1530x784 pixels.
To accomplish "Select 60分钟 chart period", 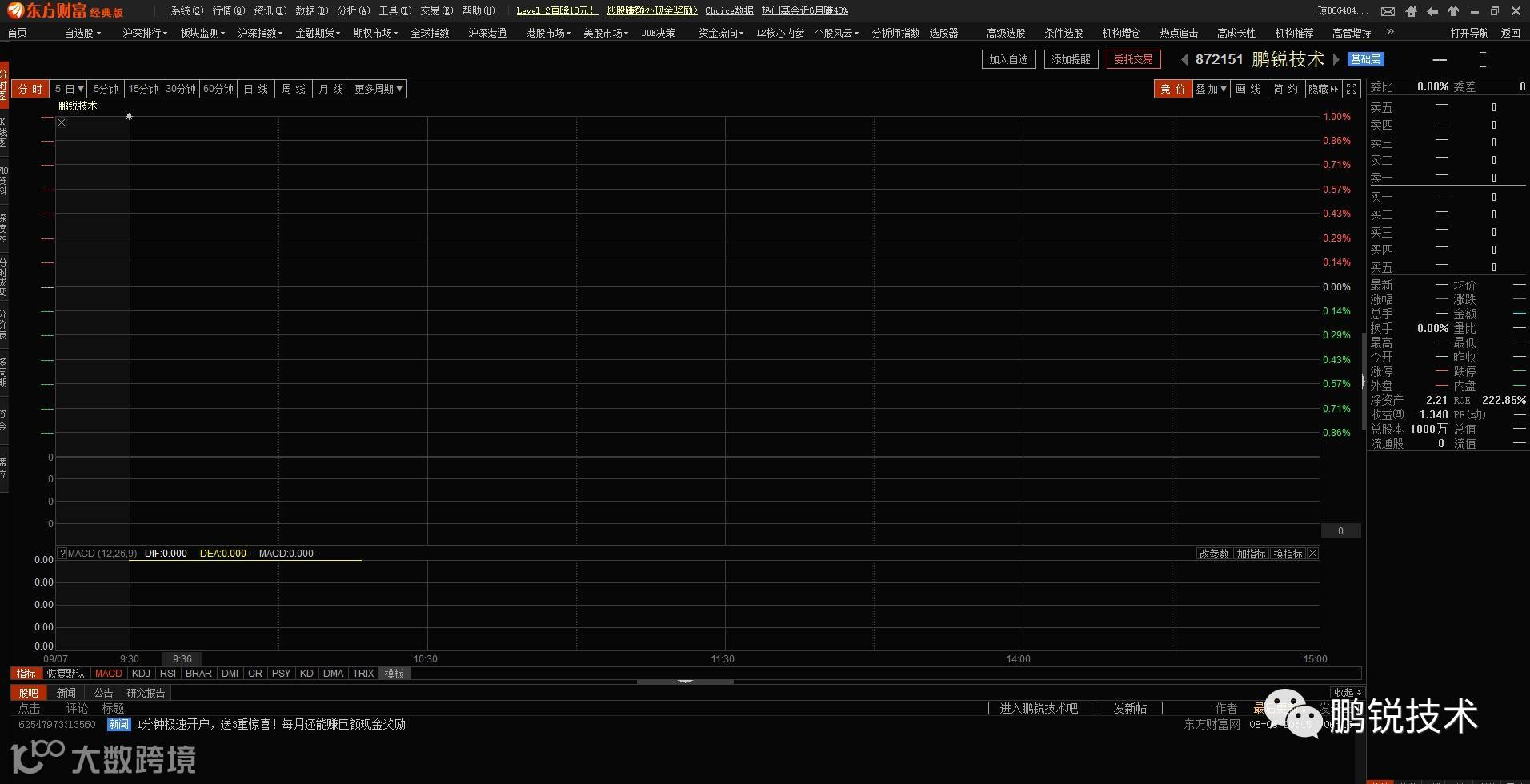I will [218, 89].
